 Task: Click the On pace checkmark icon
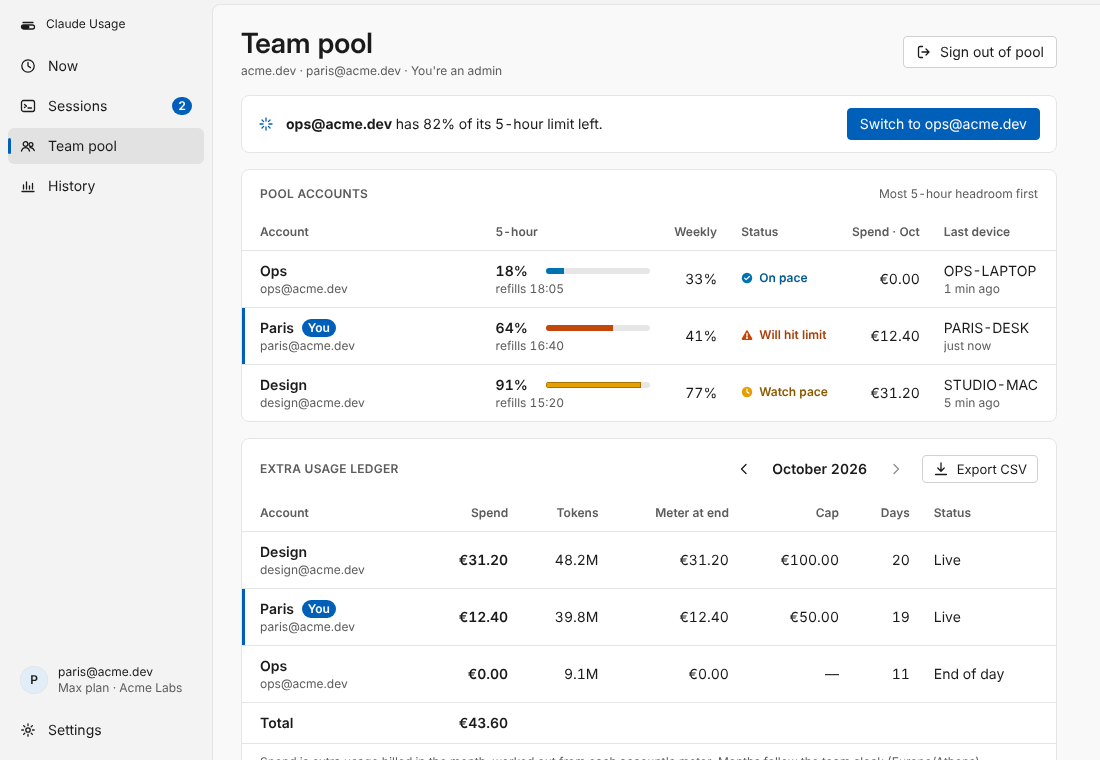pyautogui.click(x=747, y=278)
